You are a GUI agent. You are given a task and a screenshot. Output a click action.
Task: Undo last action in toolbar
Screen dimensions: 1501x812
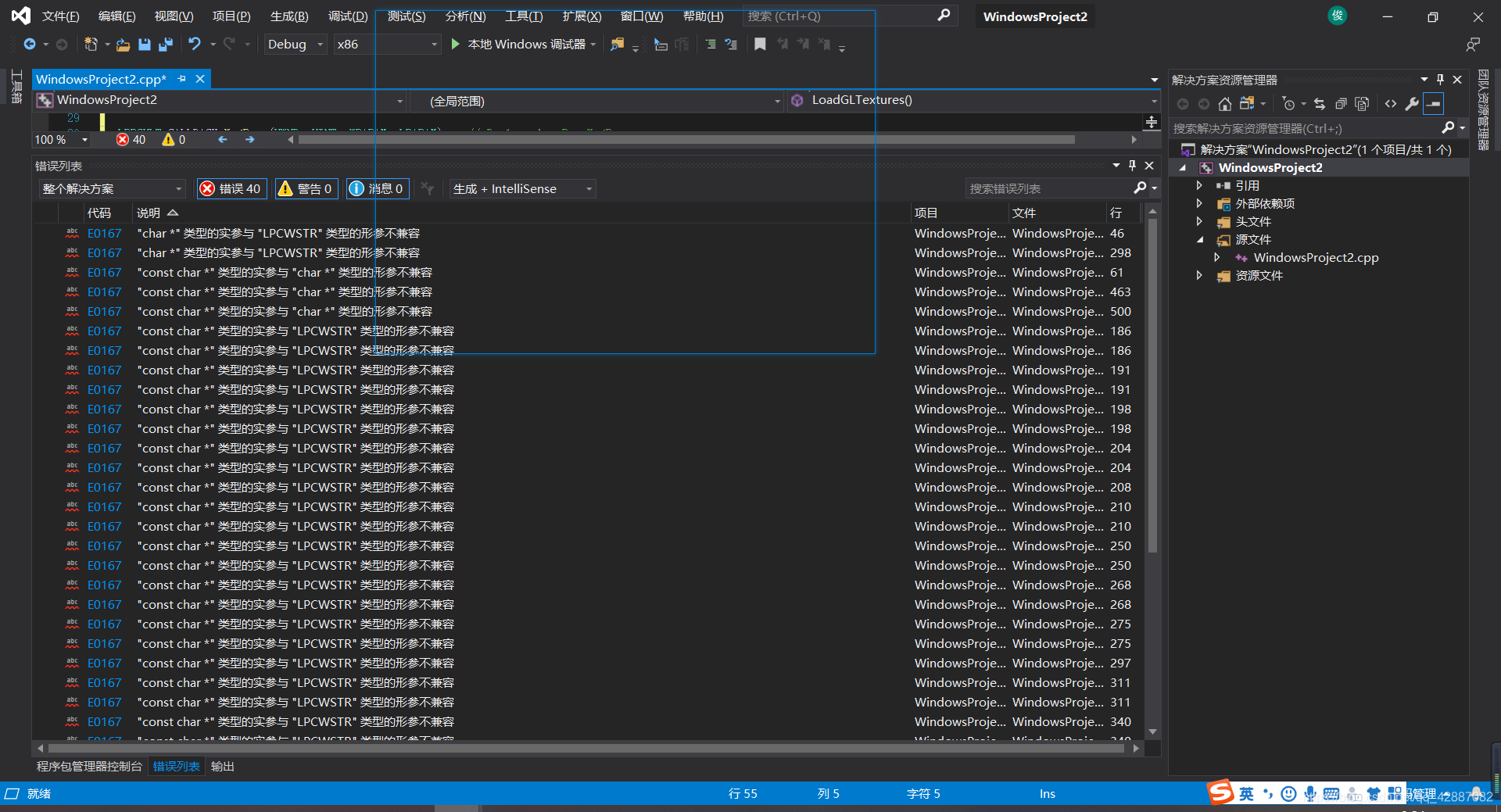pos(195,45)
